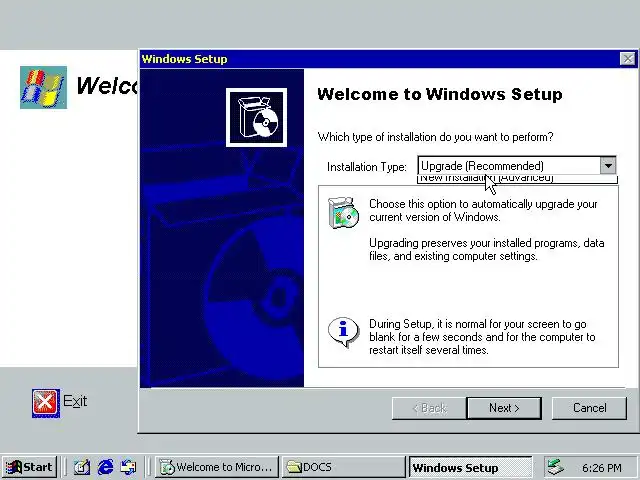Click "Which type of installation do you want to perform?"
The height and width of the screenshot is (480, 640).
point(436,137)
